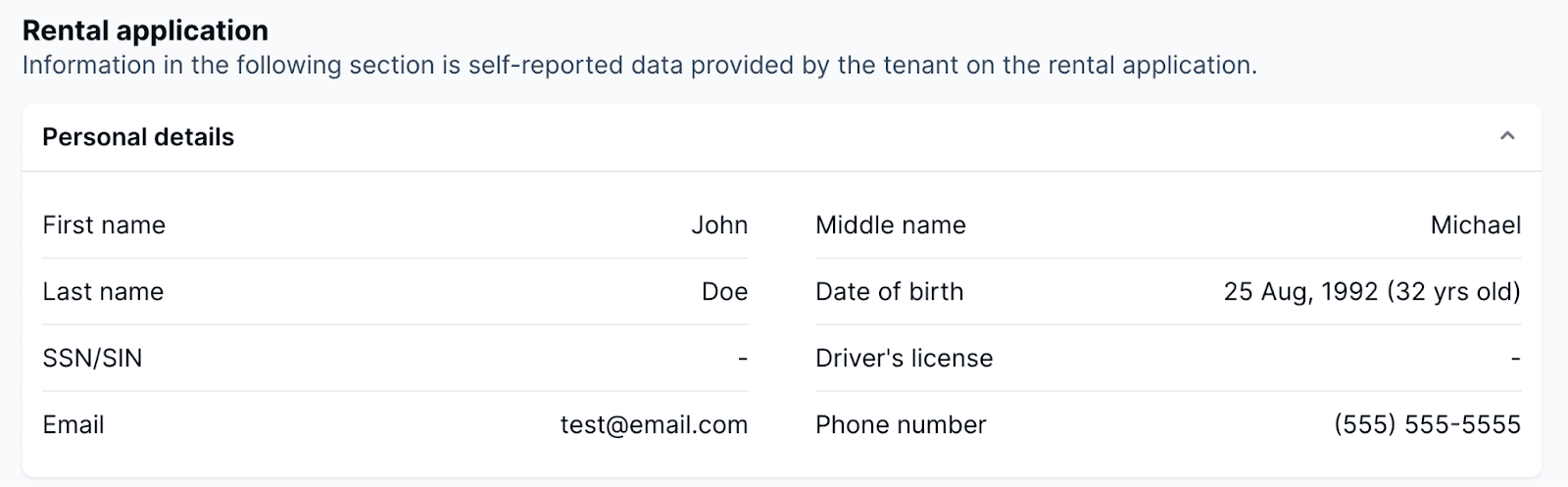Click the Rental application heading
The height and width of the screenshot is (487, 1568).
[x=145, y=30]
